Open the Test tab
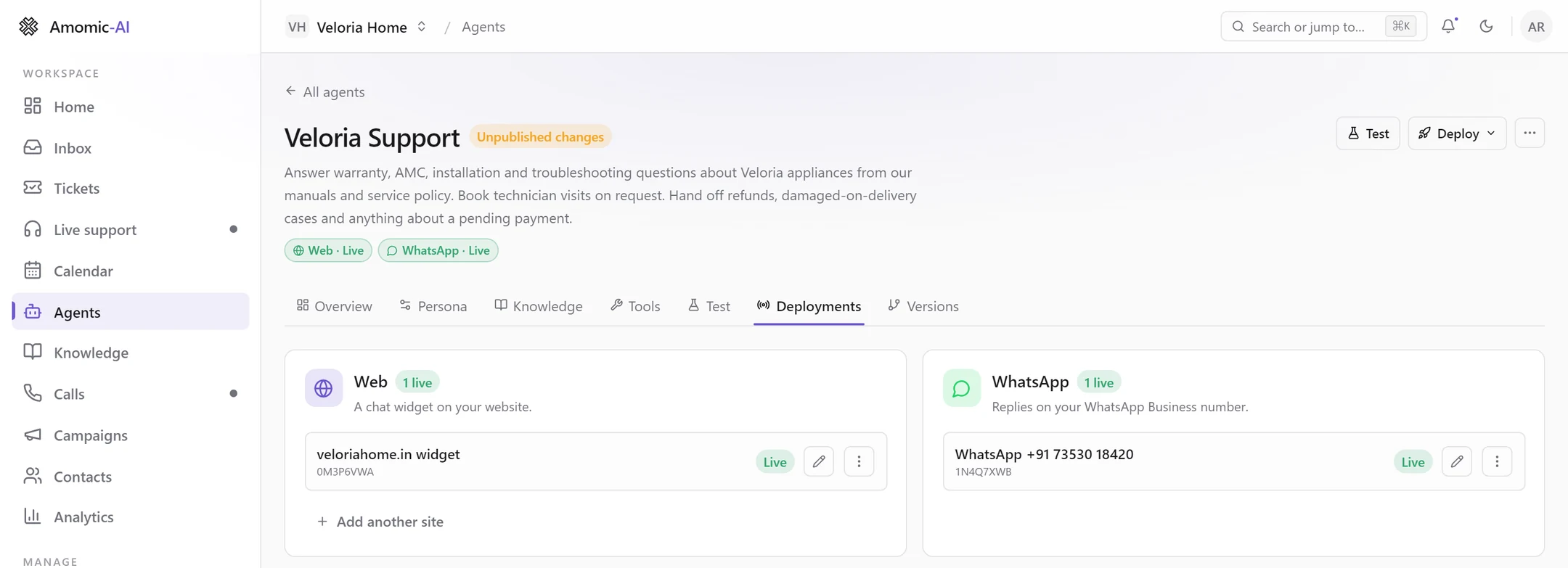The image size is (1568, 568). pyautogui.click(x=709, y=306)
